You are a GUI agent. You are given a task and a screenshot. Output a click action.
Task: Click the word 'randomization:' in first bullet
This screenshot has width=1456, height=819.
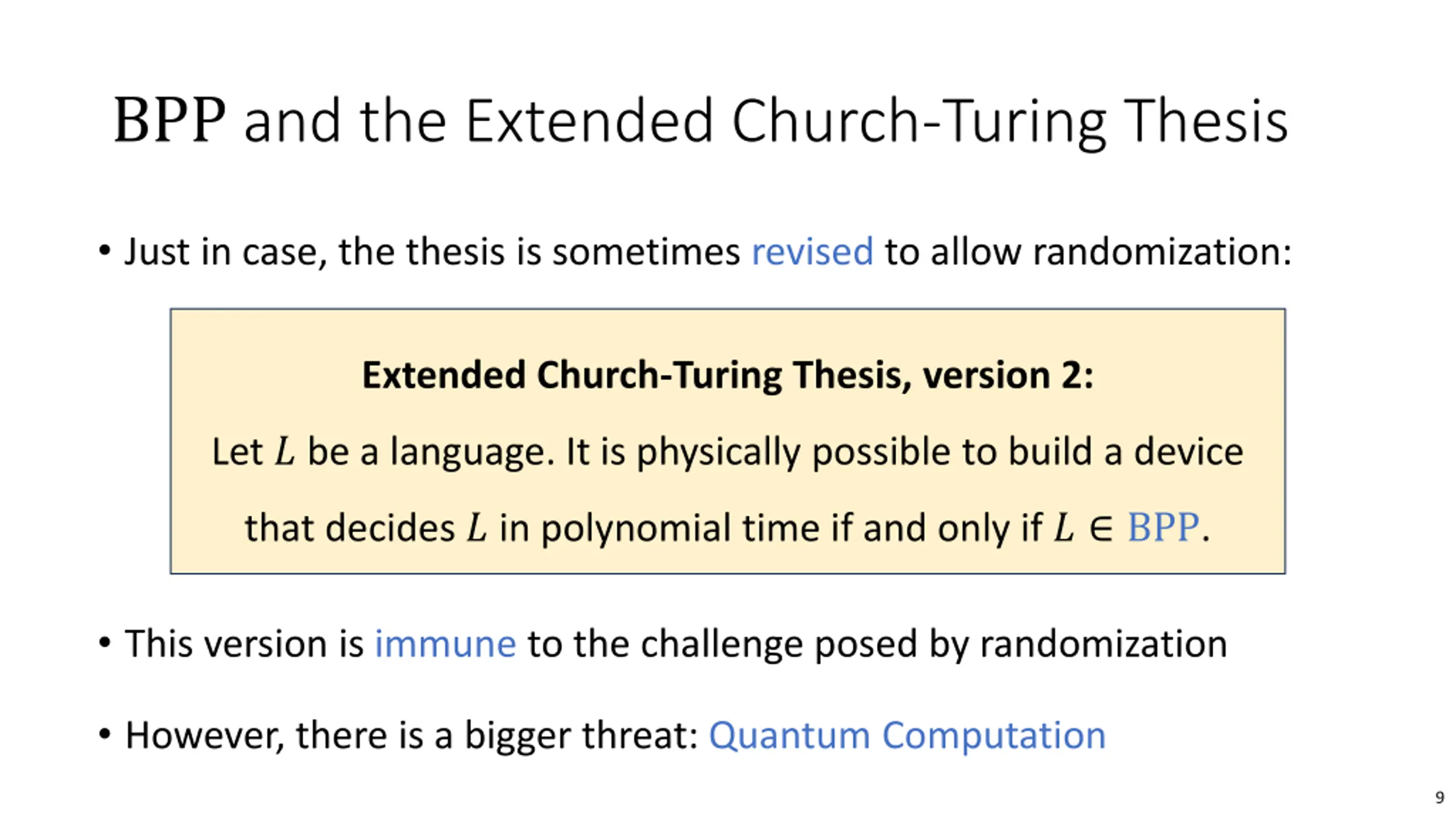[1162, 251]
